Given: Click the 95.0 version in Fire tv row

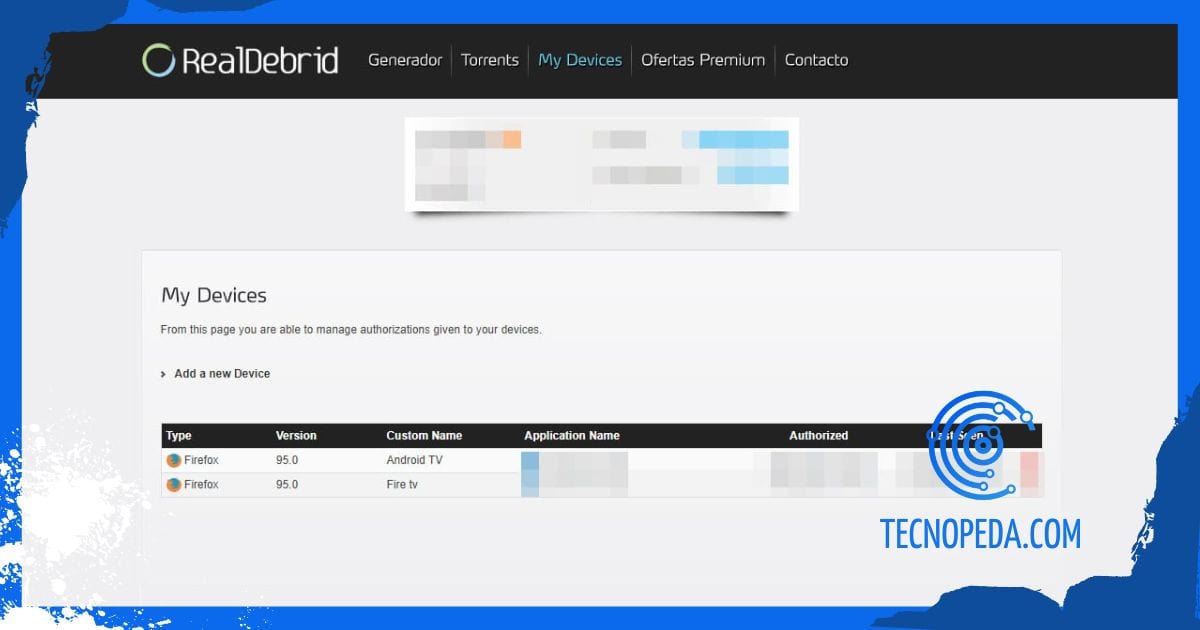Looking at the screenshot, I should (287, 485).
